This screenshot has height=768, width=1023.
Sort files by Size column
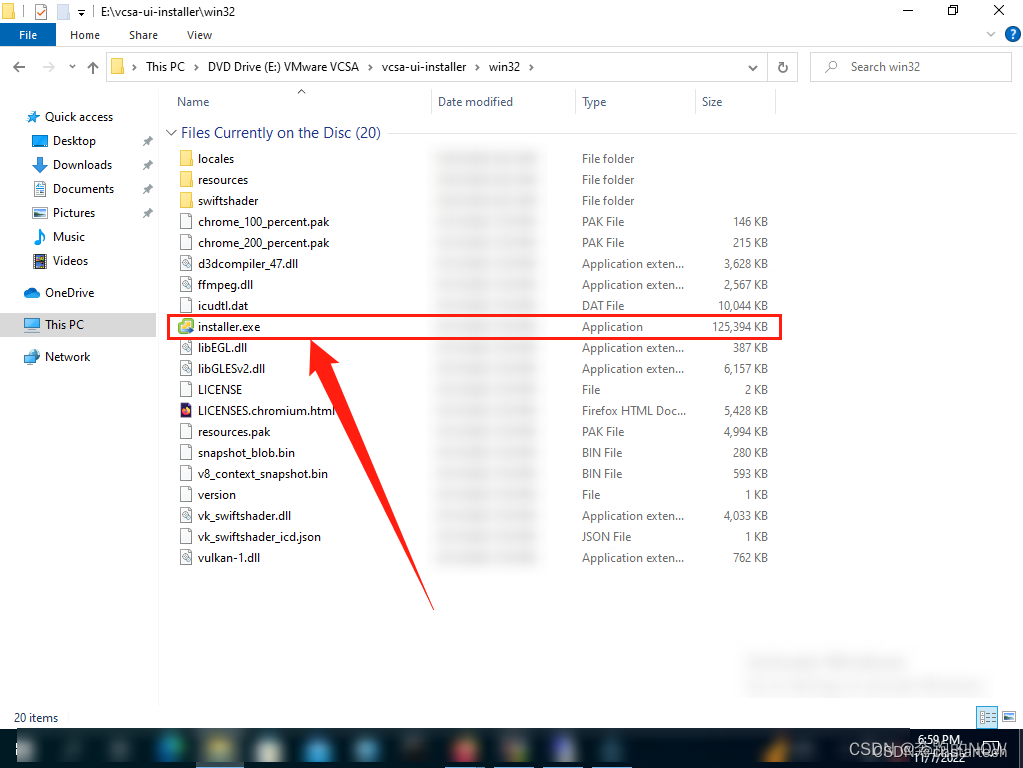[712, 102]
